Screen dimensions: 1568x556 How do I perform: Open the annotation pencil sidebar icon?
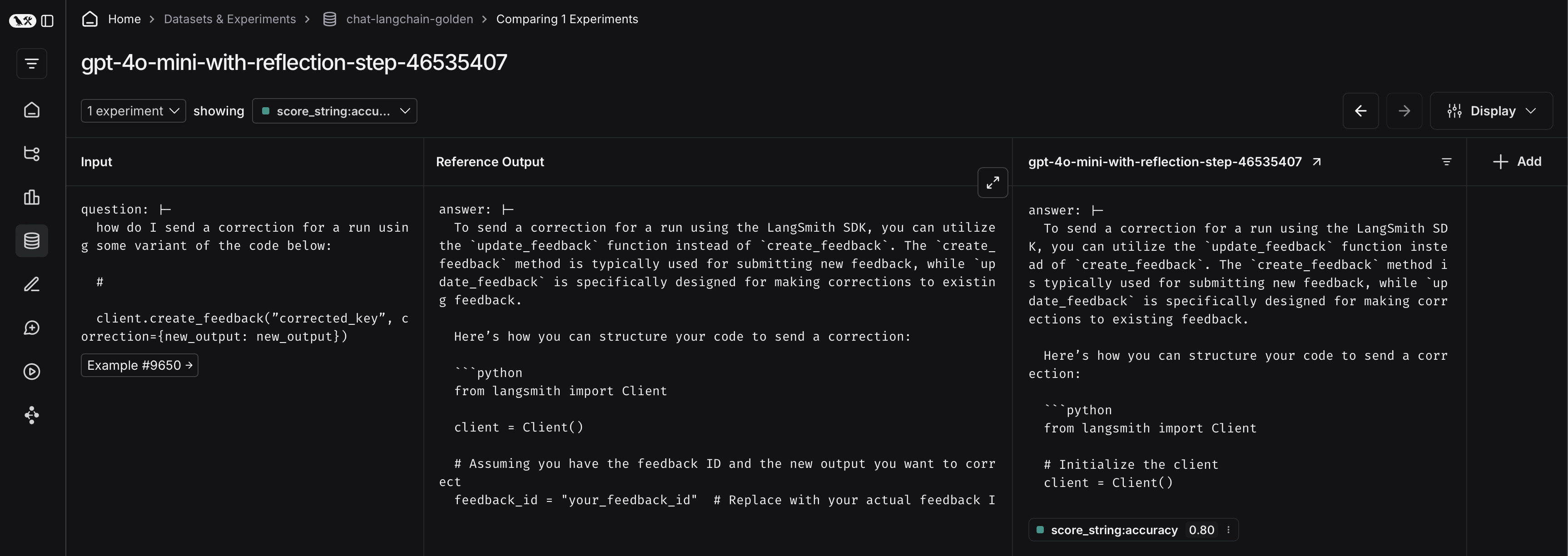pyautogui.click(x=32, y=284)
